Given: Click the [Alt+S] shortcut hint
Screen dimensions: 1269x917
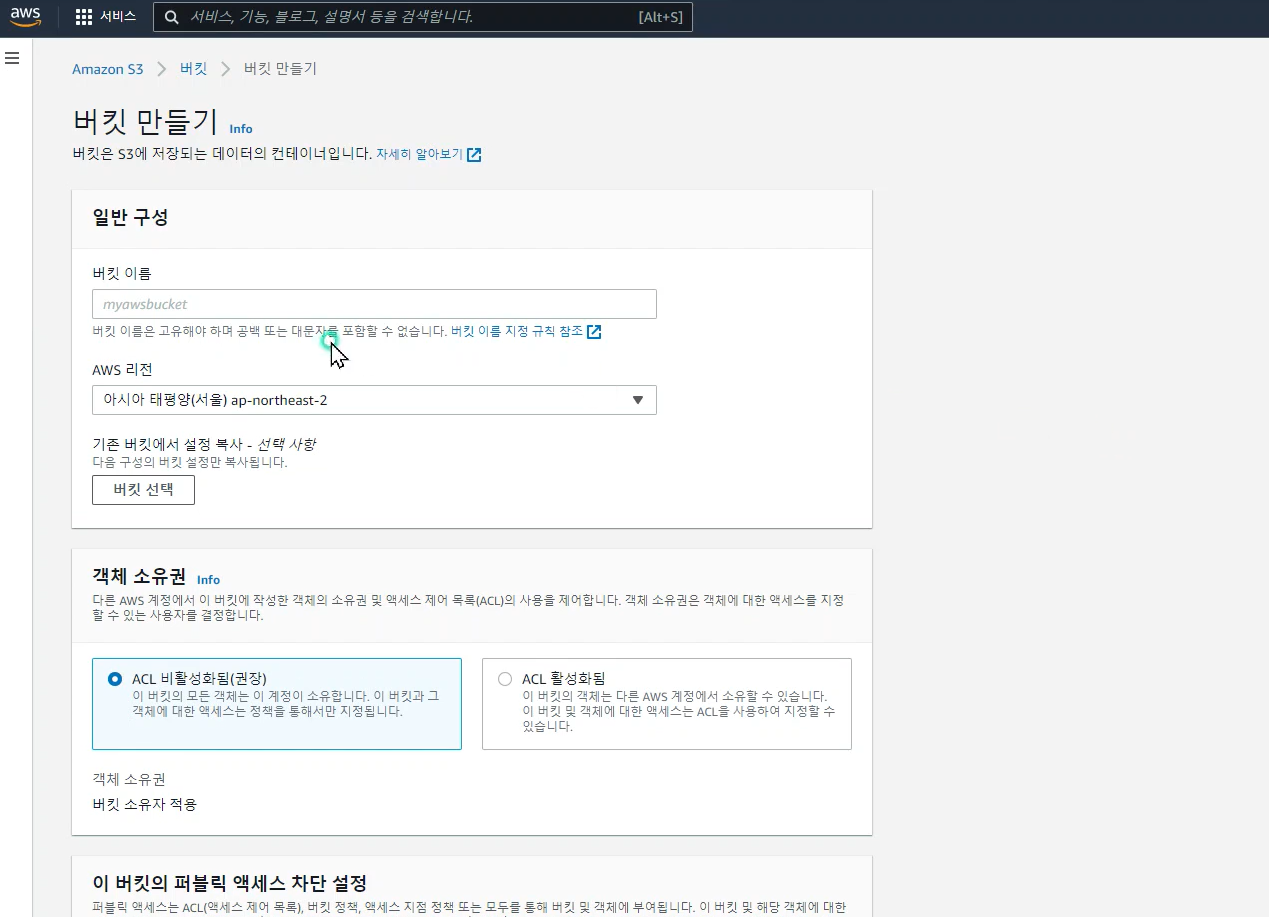Looking at the screenshot, I should coord(661,17).
